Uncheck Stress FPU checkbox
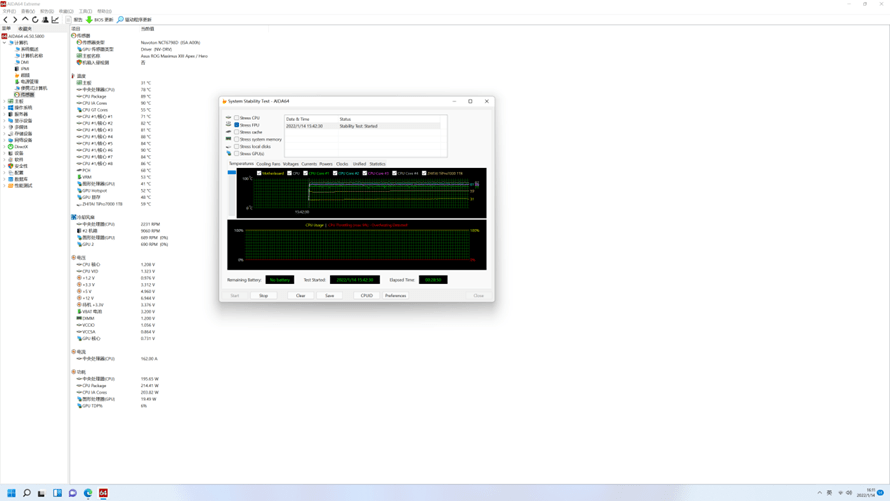This screenshot has height=501, width=890. pyautogui.click(x=237, y=125)
